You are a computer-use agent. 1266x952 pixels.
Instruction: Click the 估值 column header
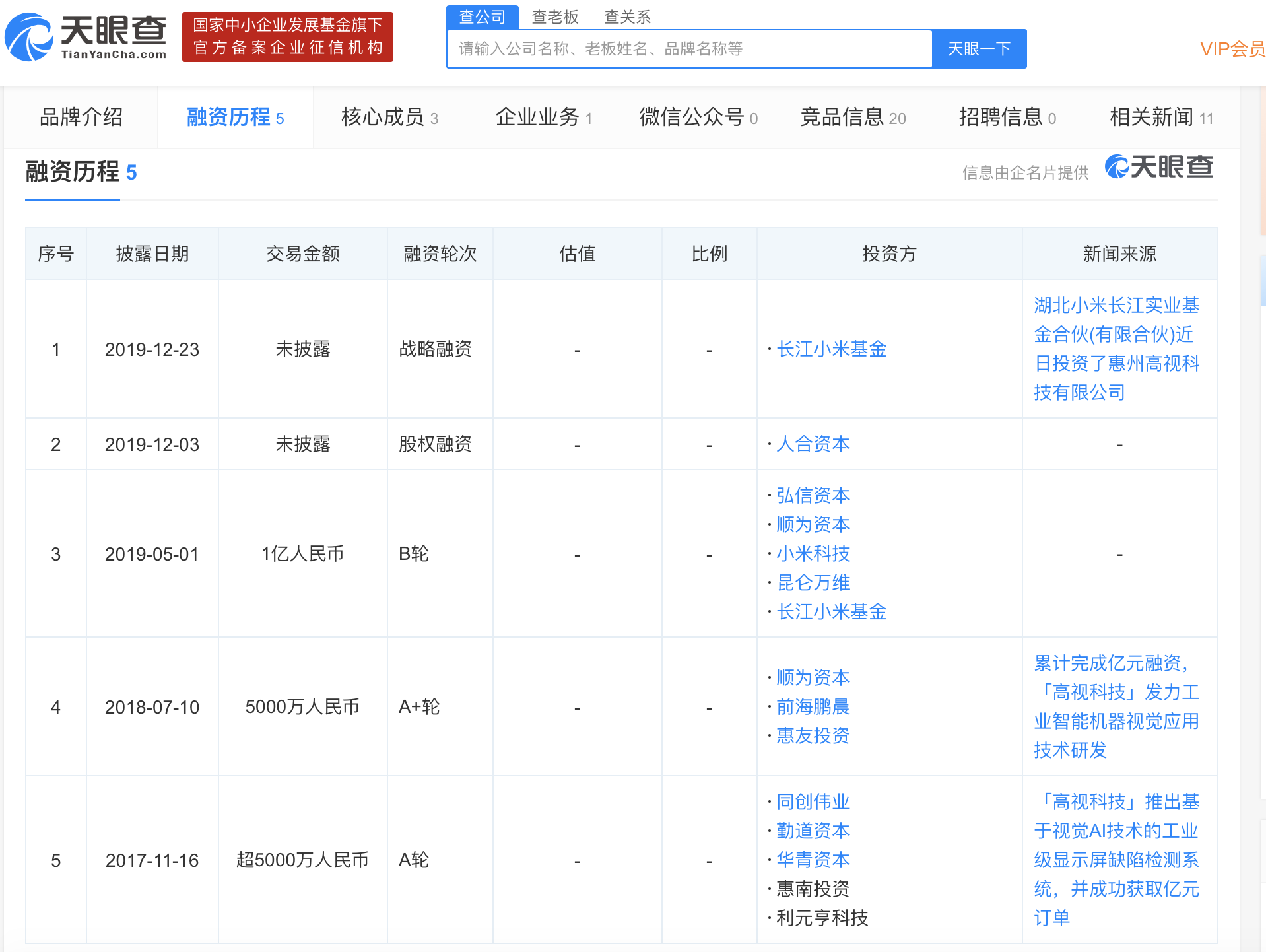pos(578,254)
